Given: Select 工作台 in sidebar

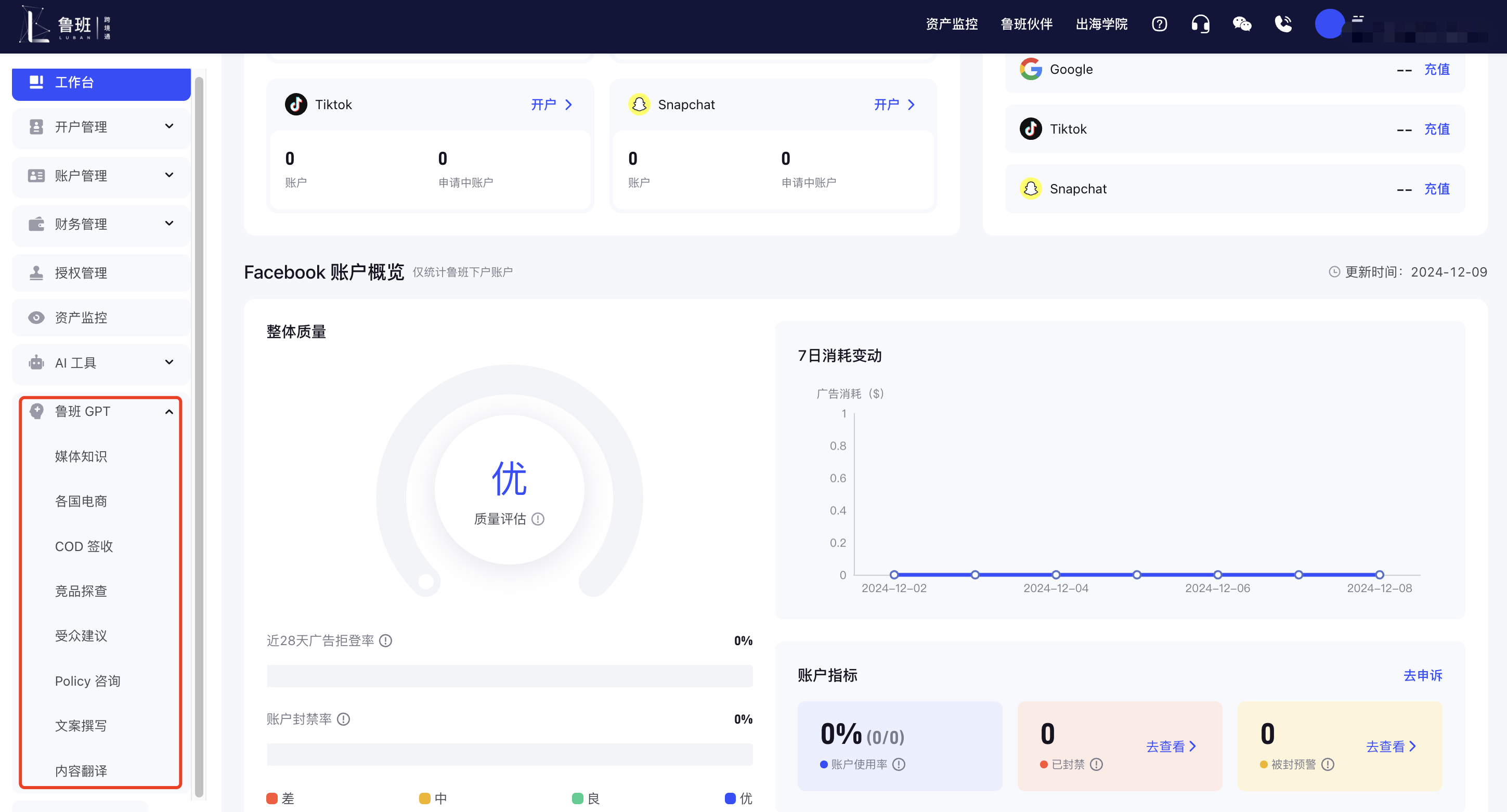Looking at the screenshot, I should (101, 83).
